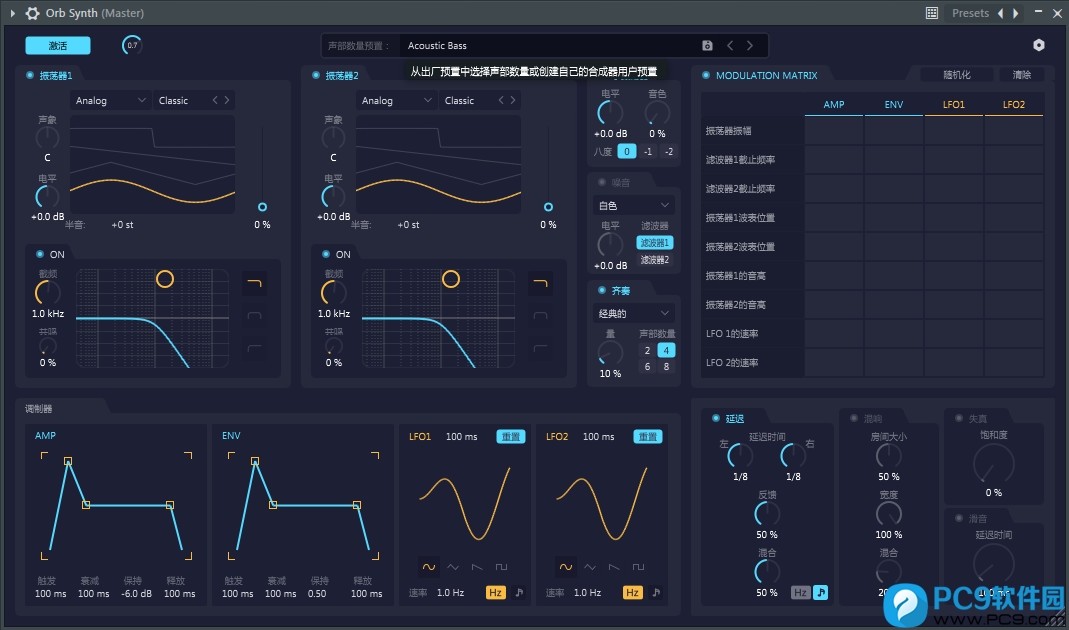
Task: Choose sawtooth waveform for LFO2
Action: click(614, 567)
